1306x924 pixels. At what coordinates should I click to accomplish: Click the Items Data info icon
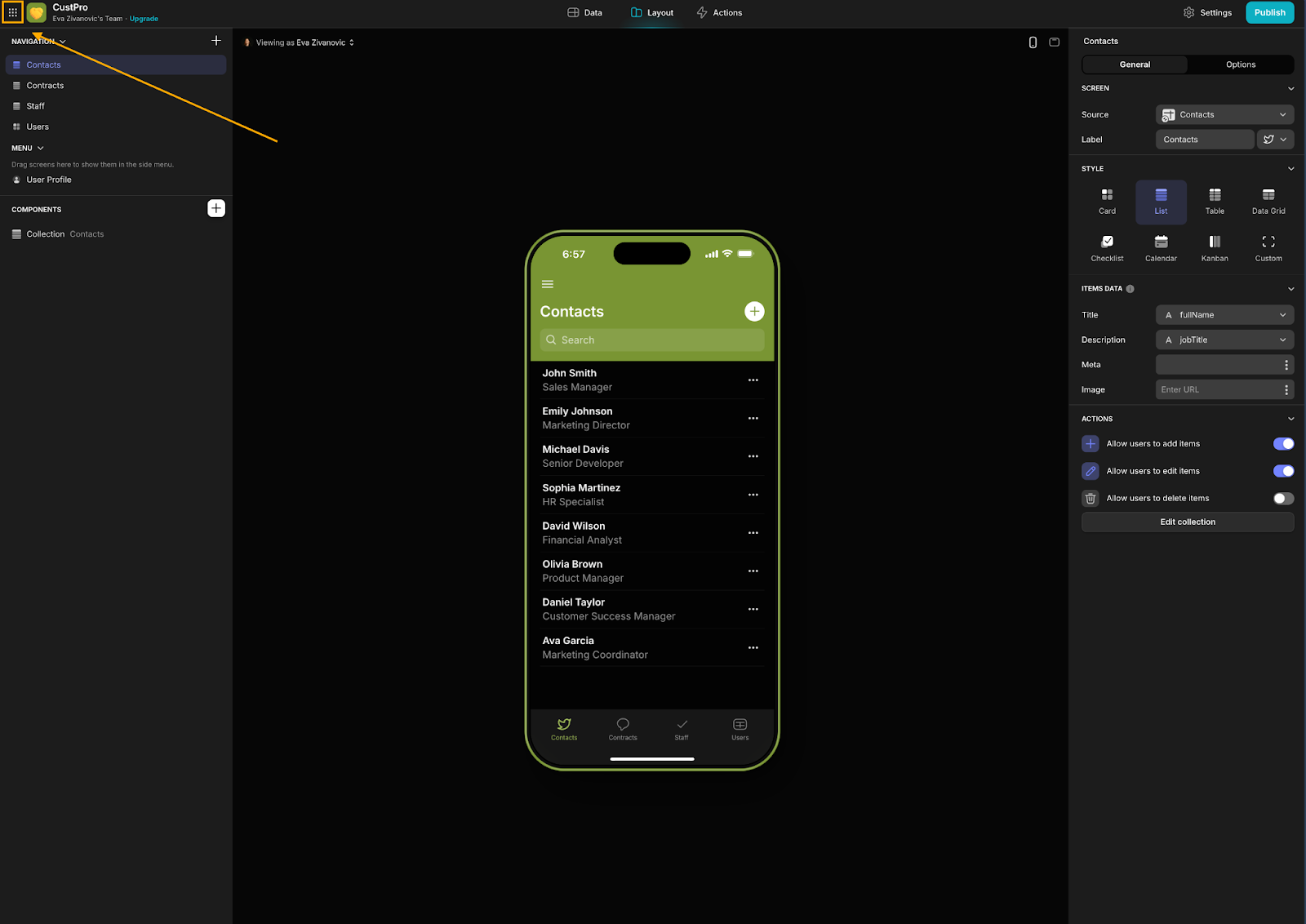1131,289
